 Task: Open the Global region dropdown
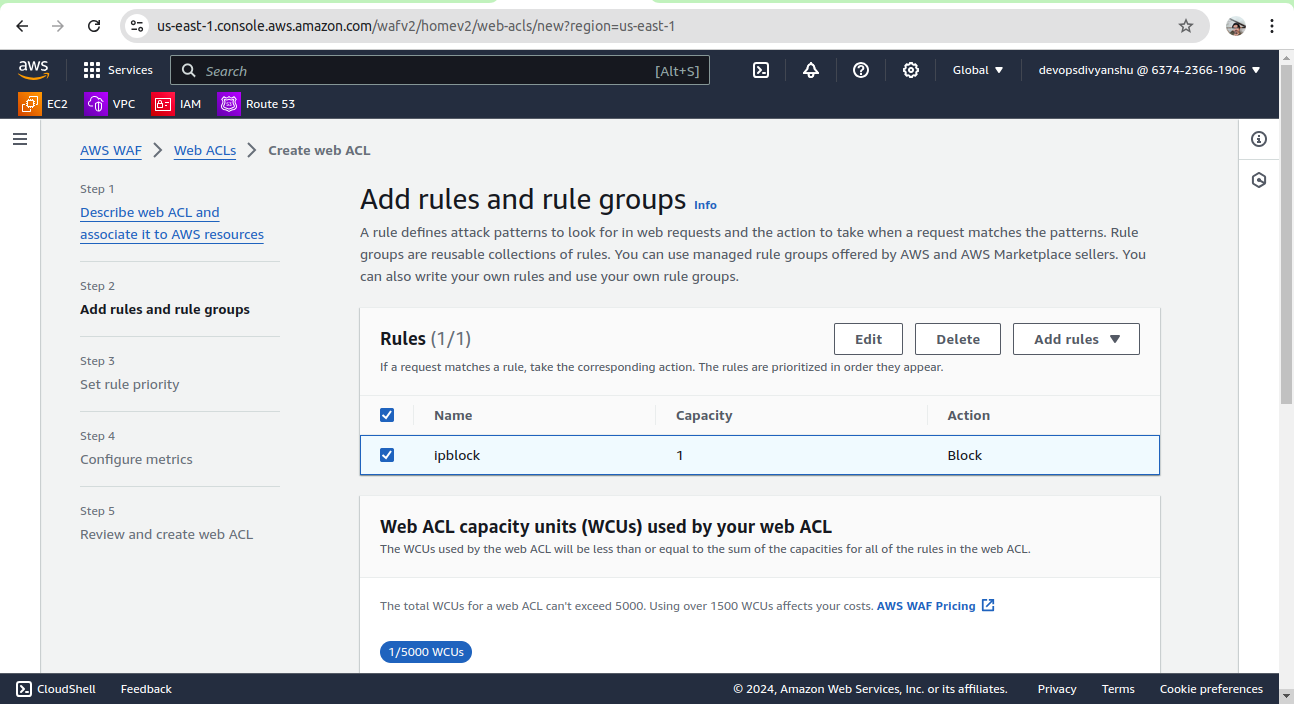(x=977, y=70)
